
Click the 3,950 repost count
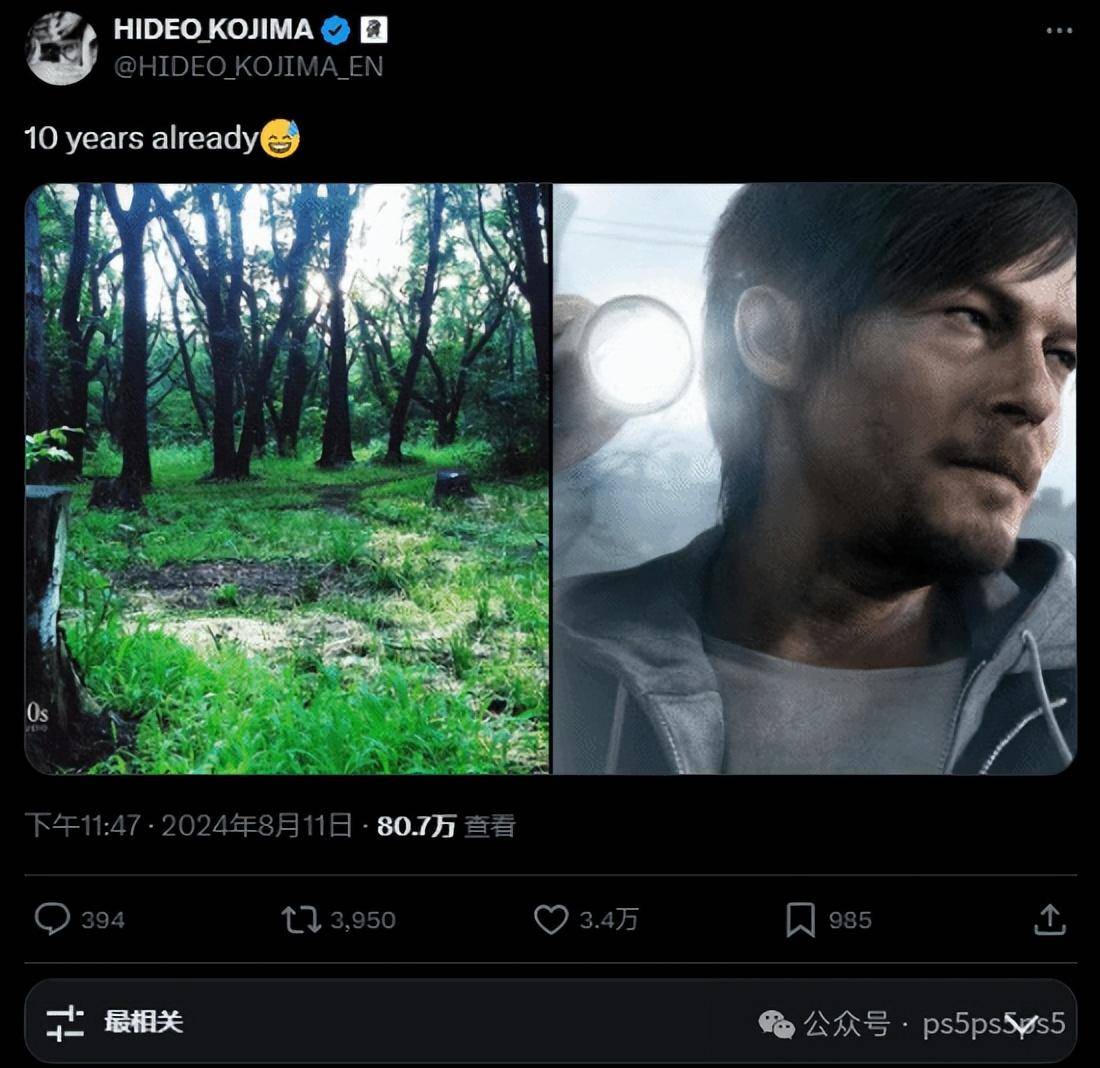tap(362, 920)
